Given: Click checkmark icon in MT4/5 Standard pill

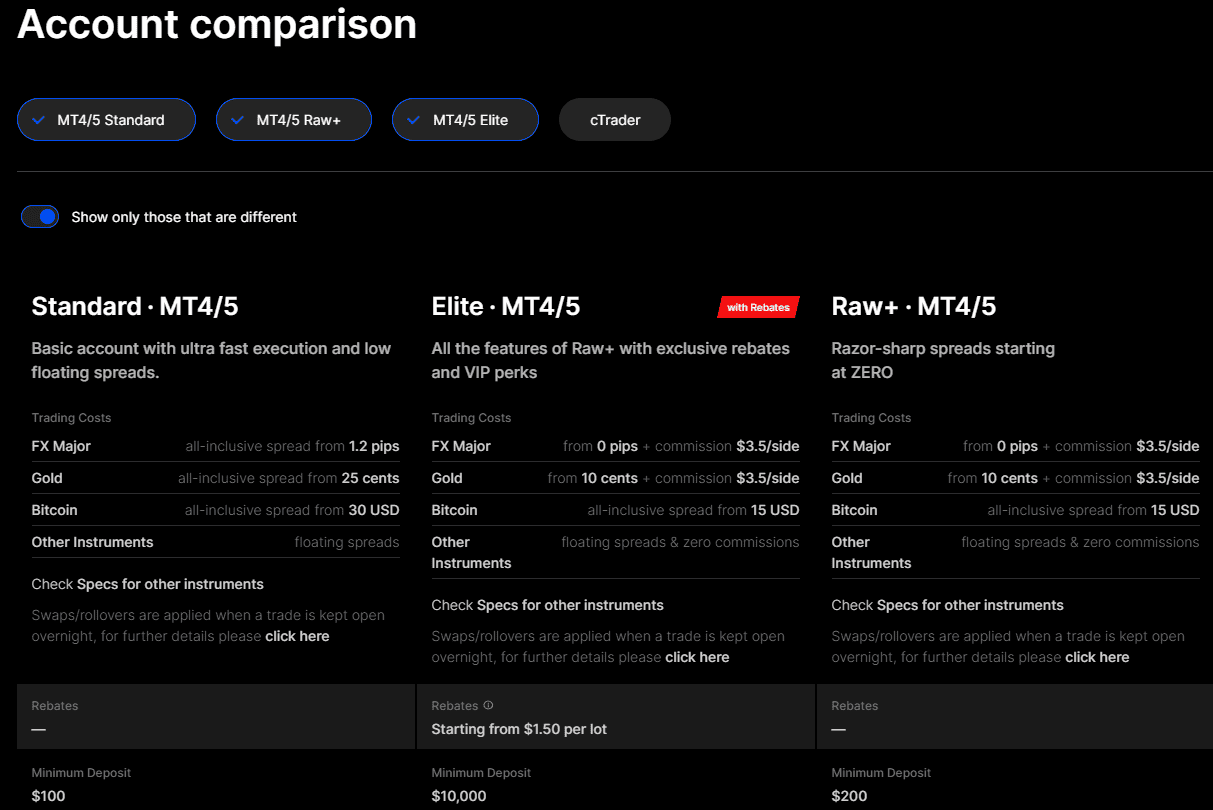Looking at the screenshot, I should click(x=38, y=119).
